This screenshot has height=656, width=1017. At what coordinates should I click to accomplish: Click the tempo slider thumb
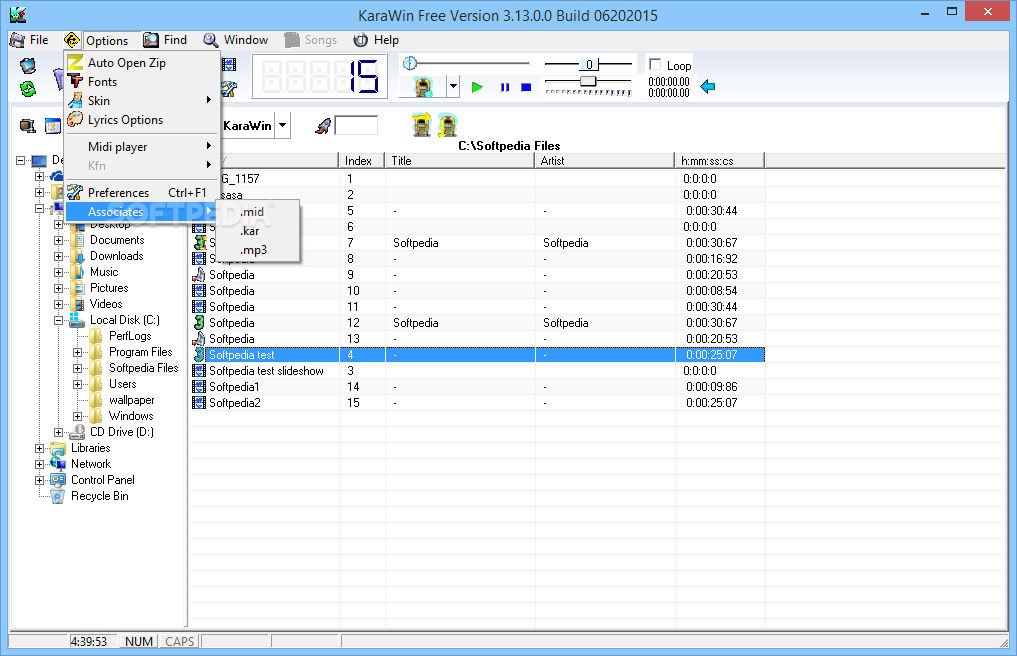pyautogui.click(x=588, y=81)
